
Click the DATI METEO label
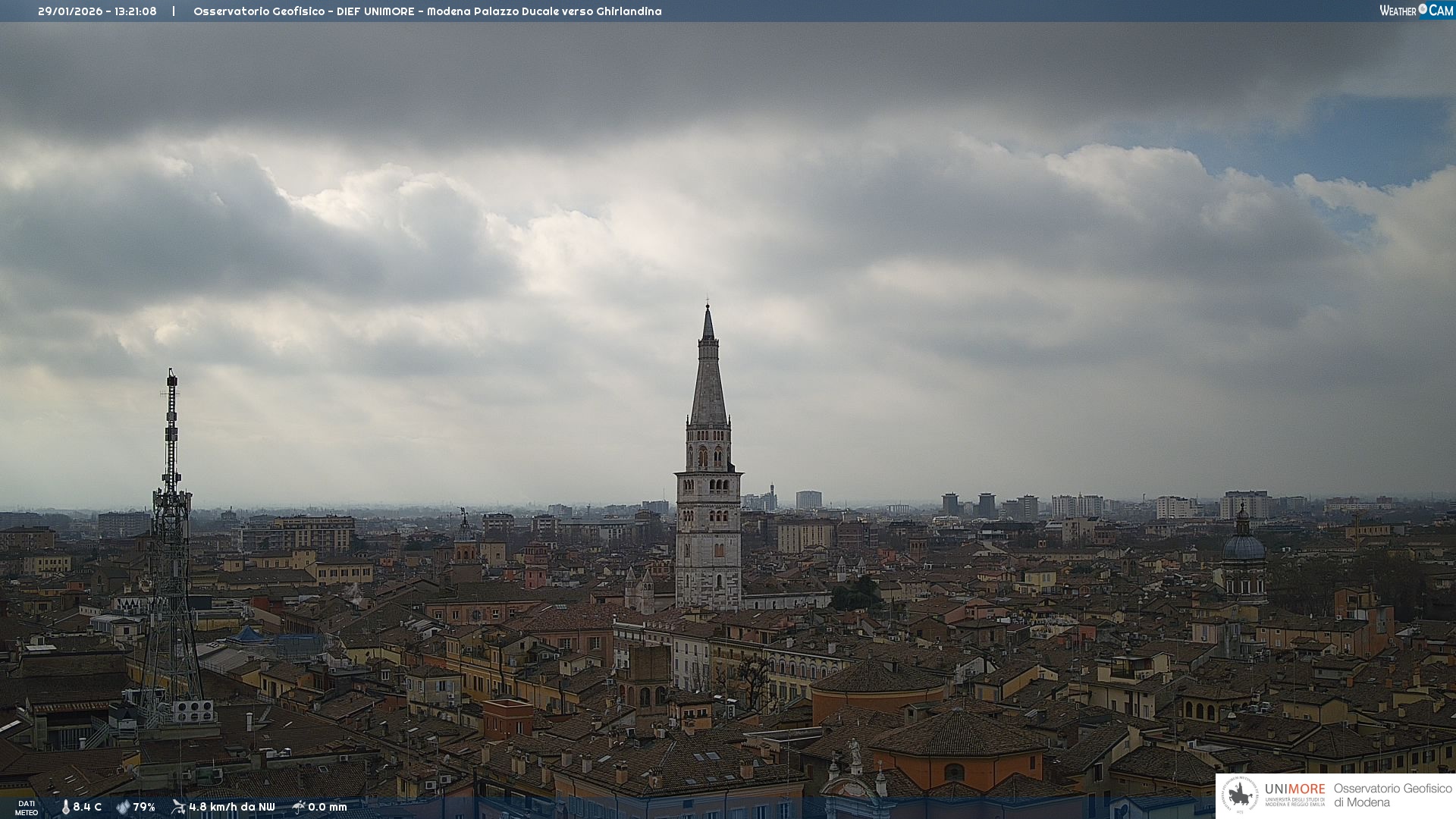pos(27,808)
